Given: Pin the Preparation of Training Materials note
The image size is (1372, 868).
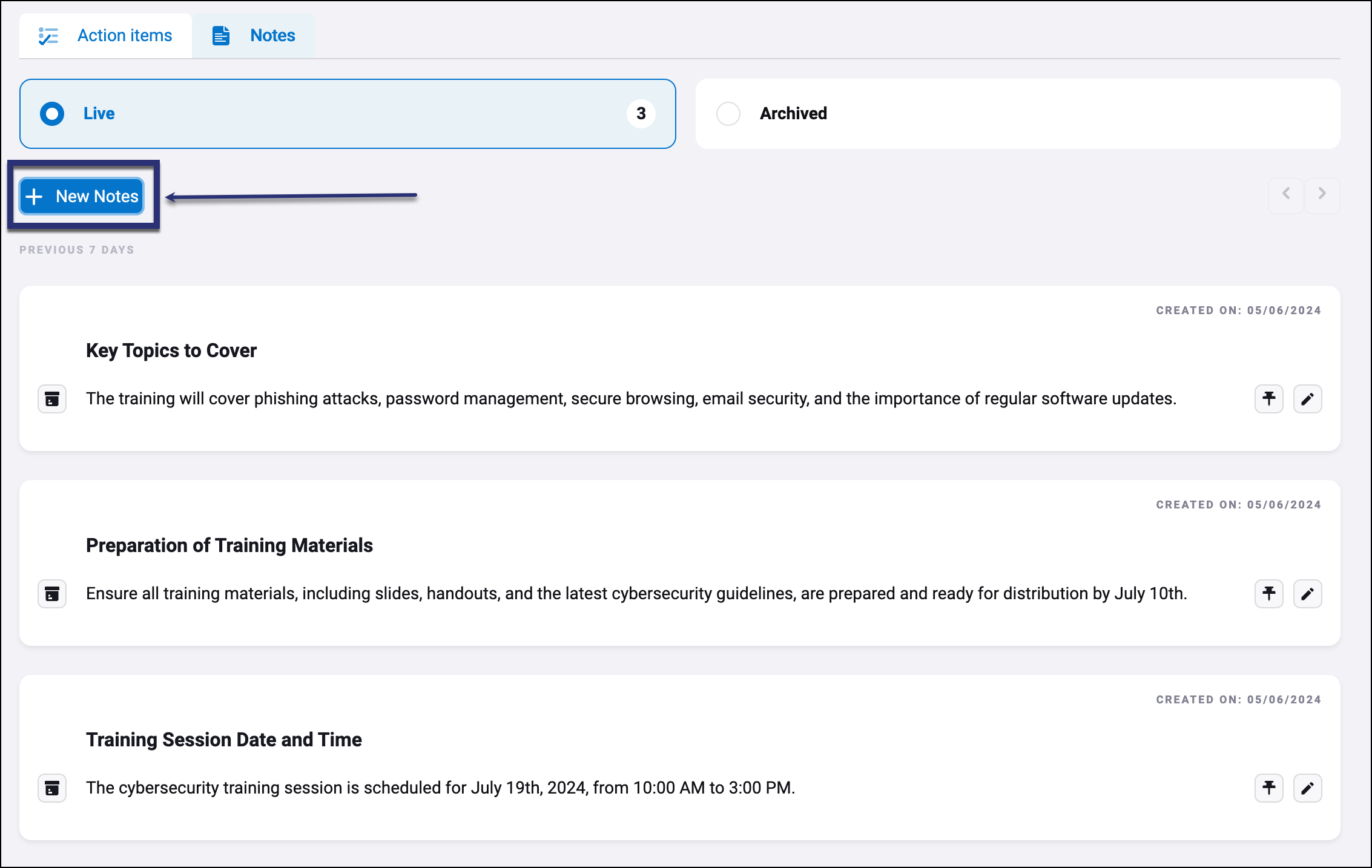Looking at the screenshot, I should (x=1269, y=594).
